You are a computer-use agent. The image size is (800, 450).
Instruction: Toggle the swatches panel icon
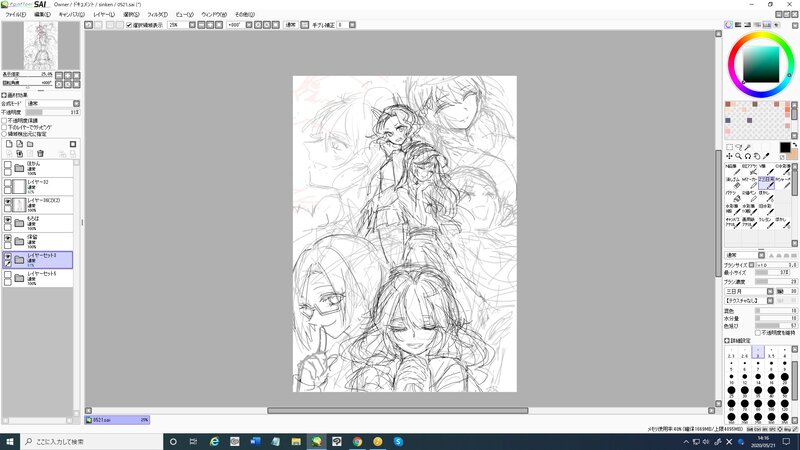767,24
